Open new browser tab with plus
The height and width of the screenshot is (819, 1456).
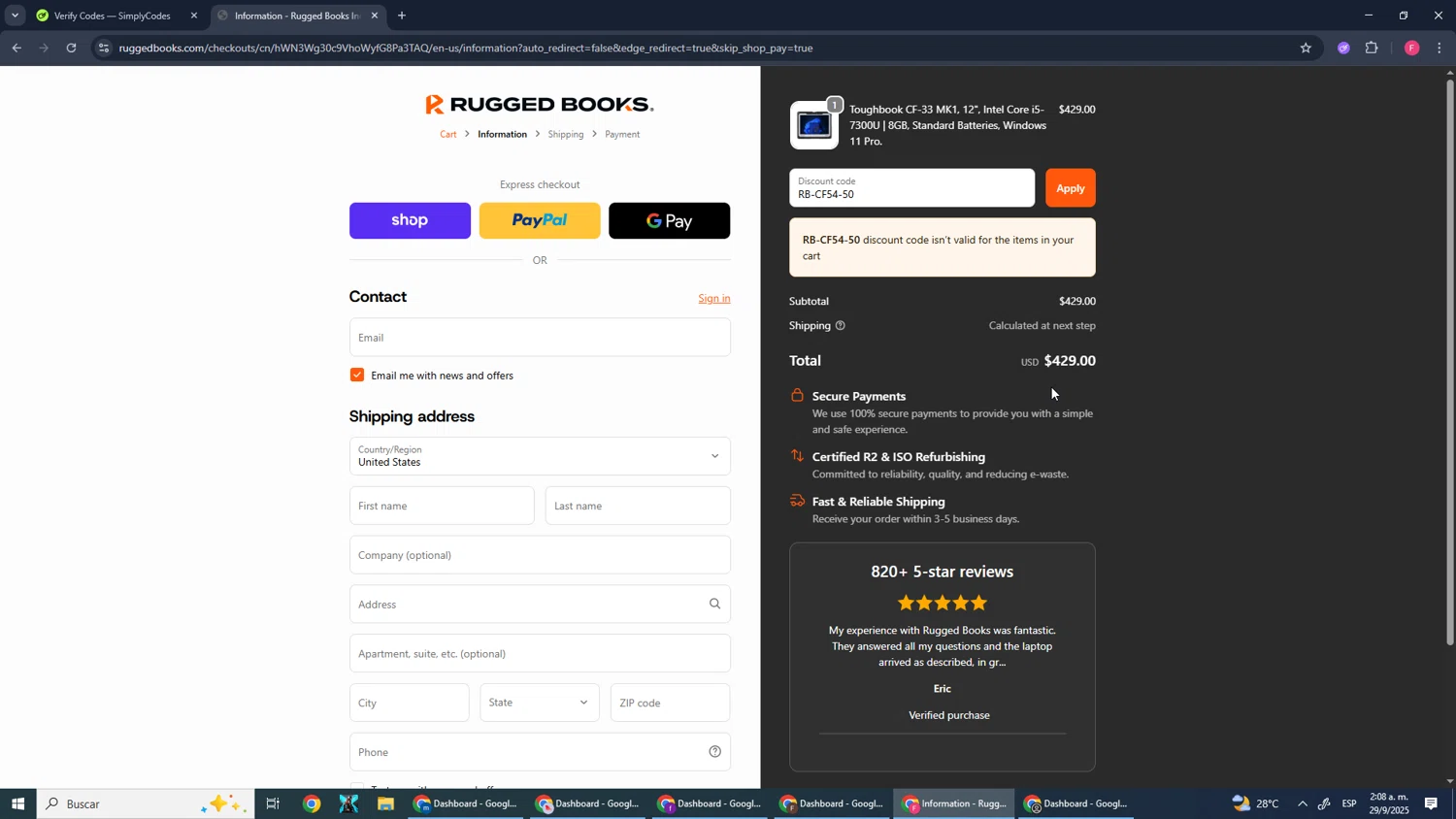pyautogui.click(x=402, y=16)
